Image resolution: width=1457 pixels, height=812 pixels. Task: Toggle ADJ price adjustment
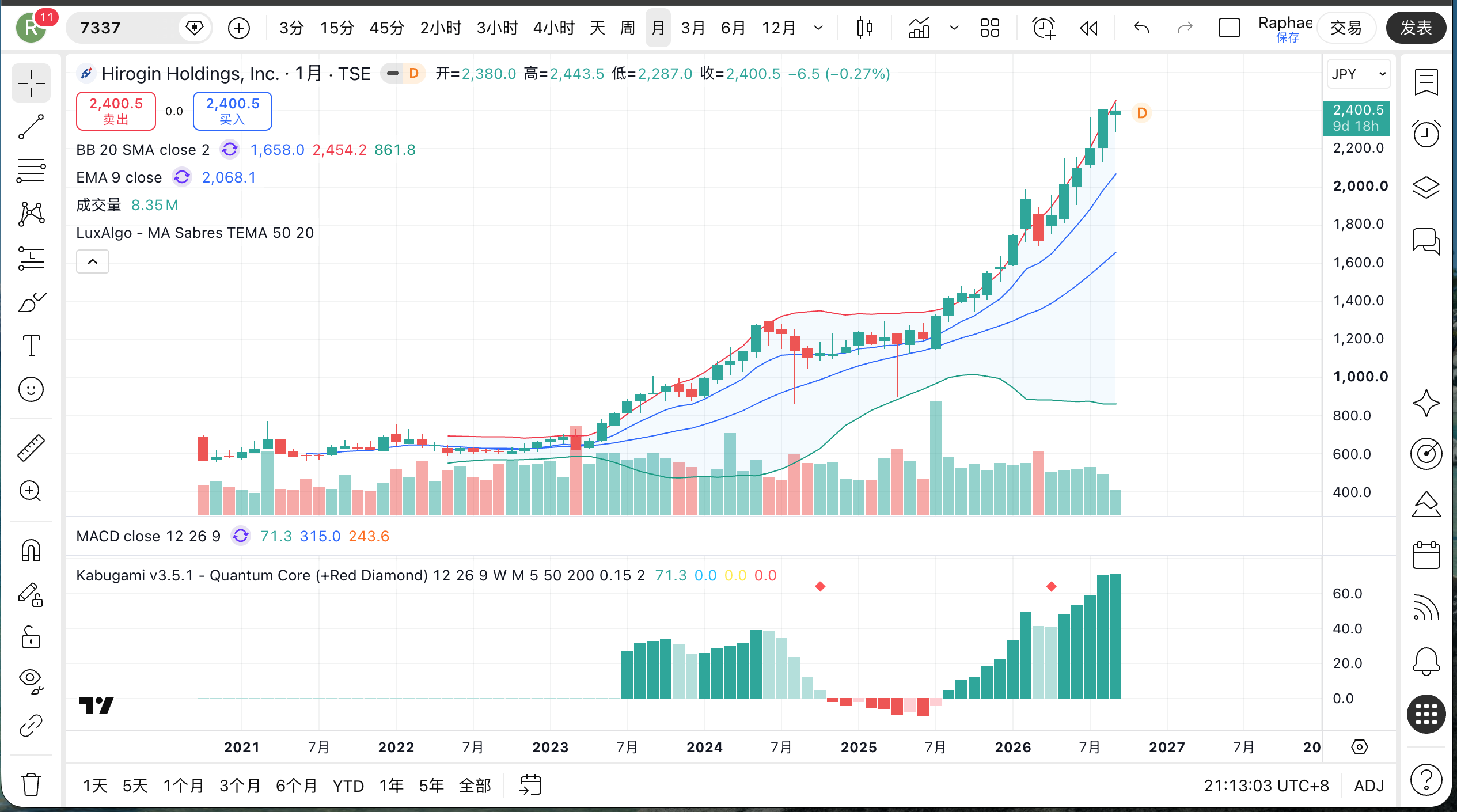[1369, 786]
